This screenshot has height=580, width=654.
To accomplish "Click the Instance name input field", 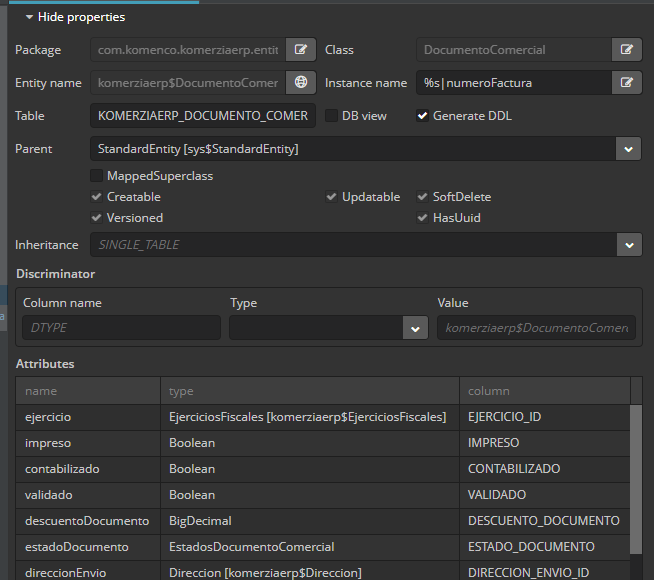I will pyautogui.click(x=512, y=83).
